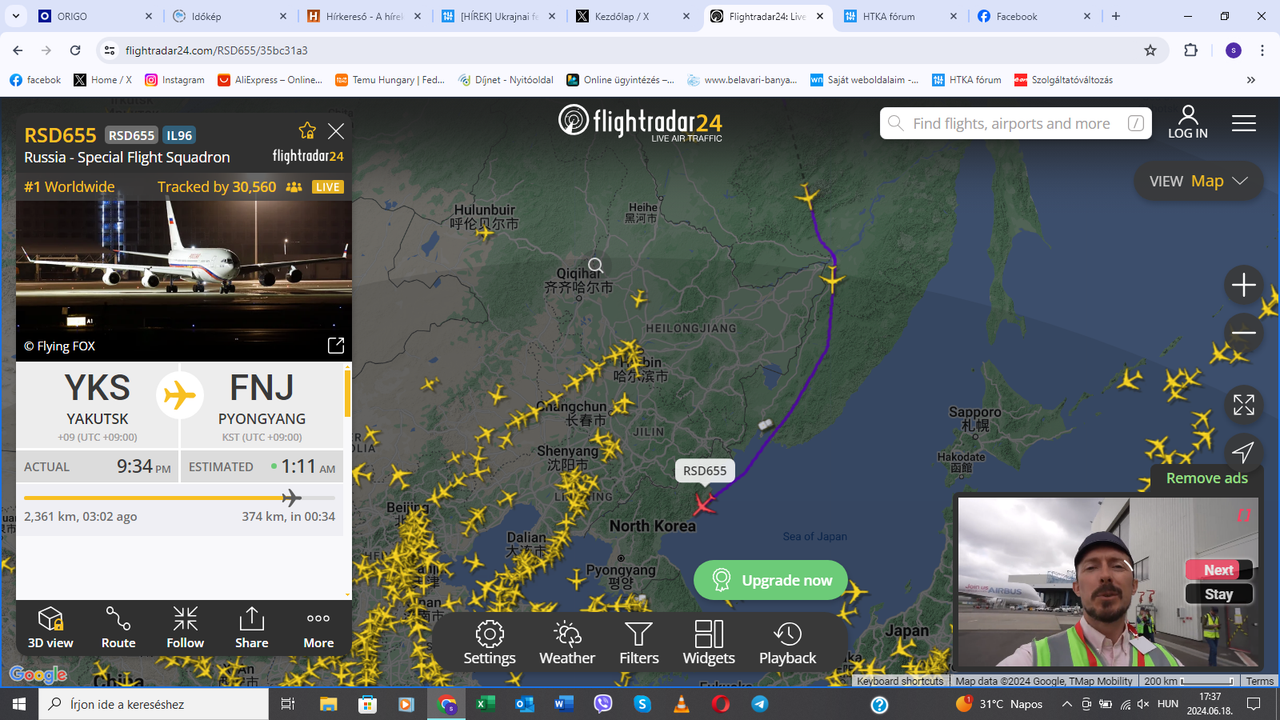The width and height of the screenshot is (1280, 720).
Task: Open VLC from the taskbar
Action: (x=681, y=704)
